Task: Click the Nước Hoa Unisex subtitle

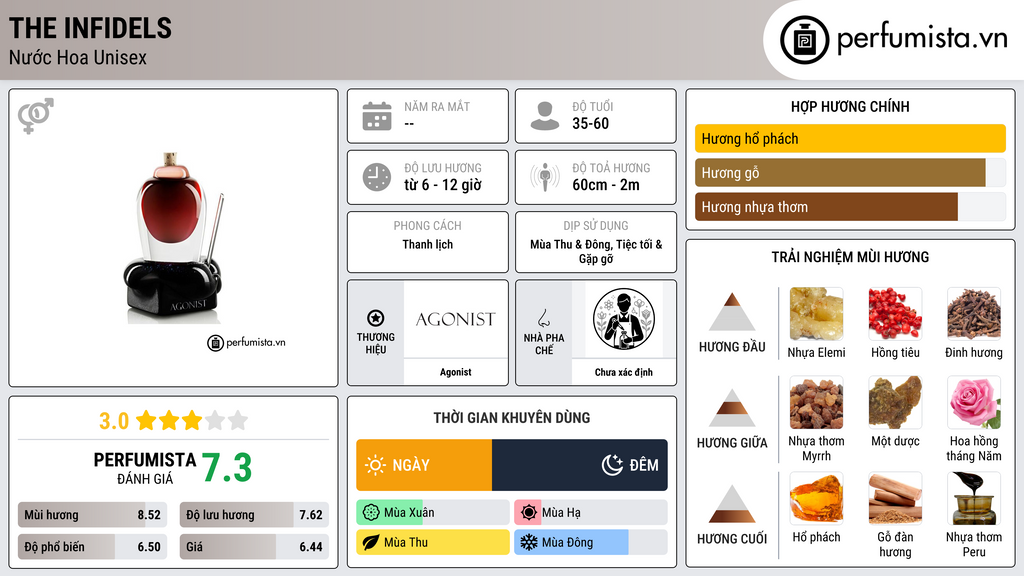Action: 78,57
